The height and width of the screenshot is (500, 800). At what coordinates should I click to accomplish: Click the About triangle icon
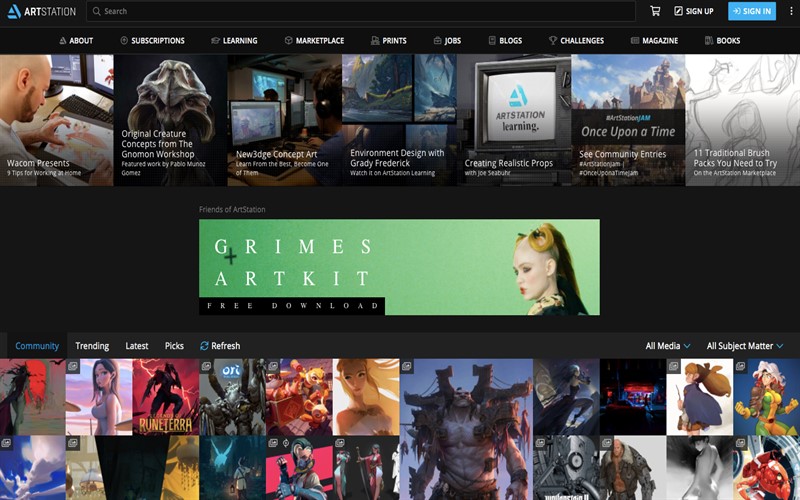pyautogui.click(x=63, y=40)
